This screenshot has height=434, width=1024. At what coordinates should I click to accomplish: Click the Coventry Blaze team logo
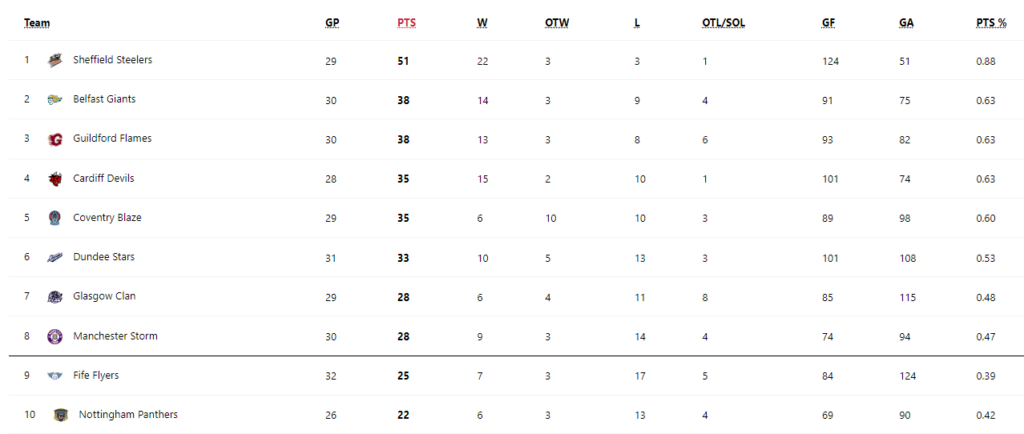tap(55, 218)
